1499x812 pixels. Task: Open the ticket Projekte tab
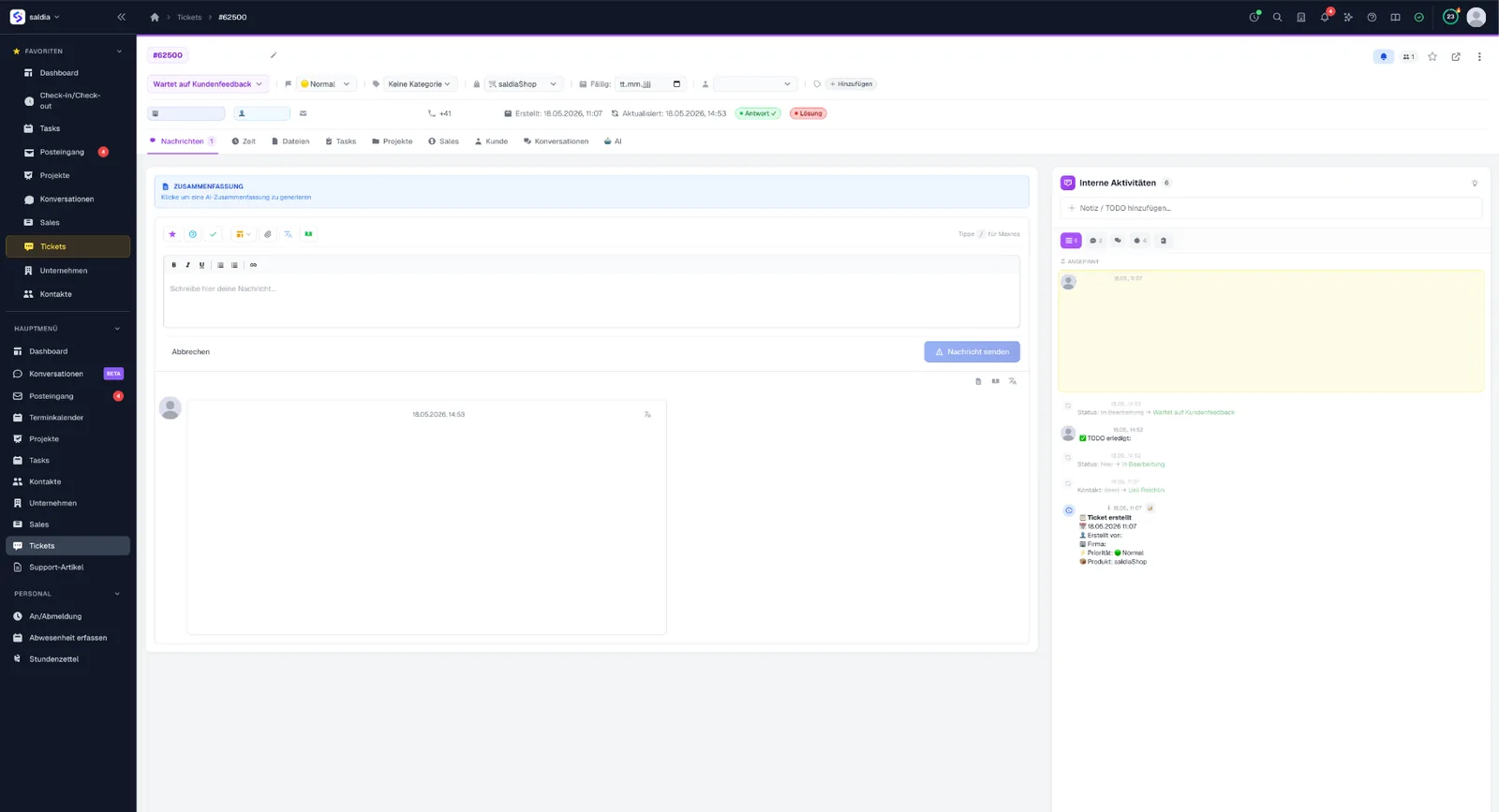pos(393,141)
